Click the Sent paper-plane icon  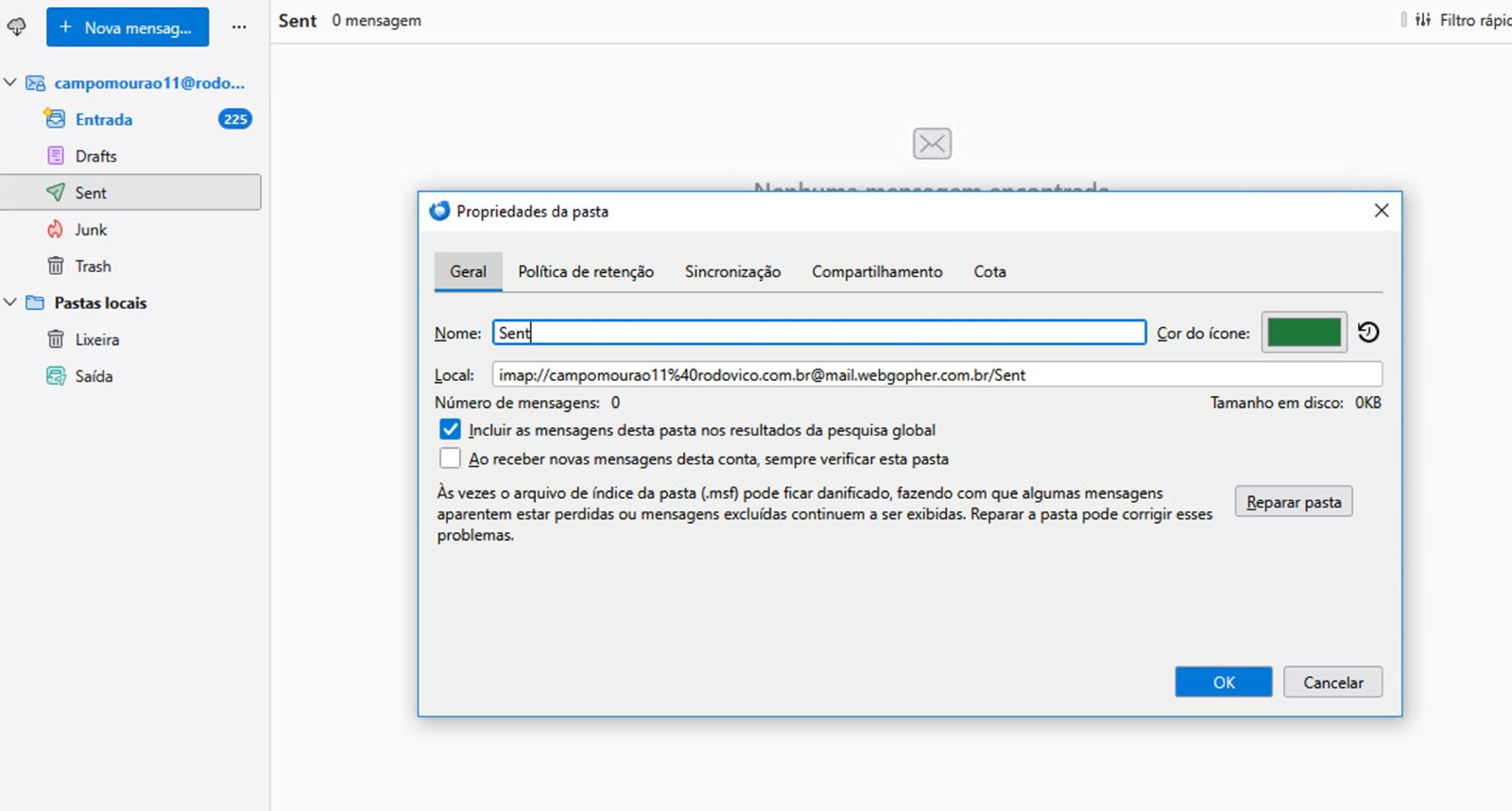56,193
